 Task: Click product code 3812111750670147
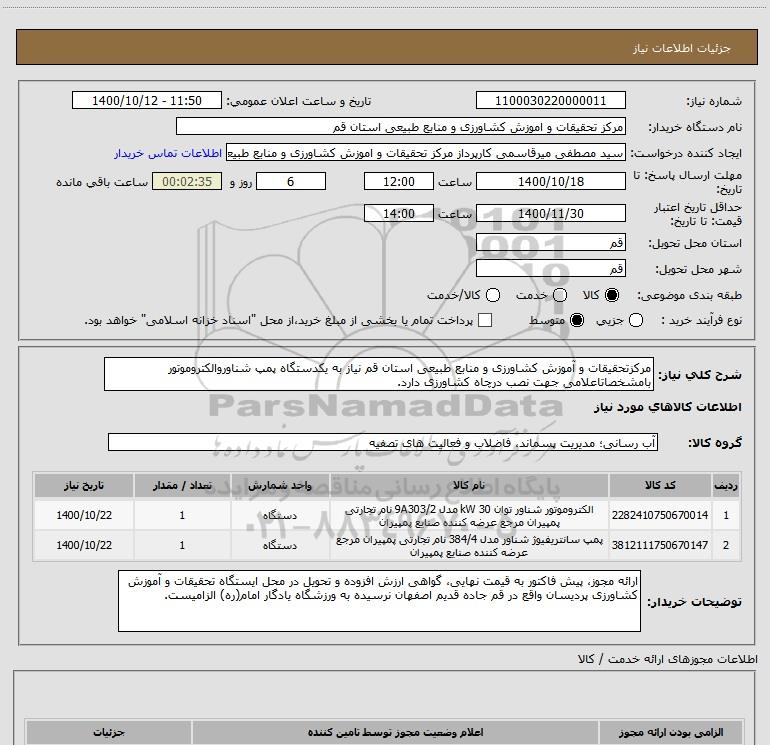[660, 545]
